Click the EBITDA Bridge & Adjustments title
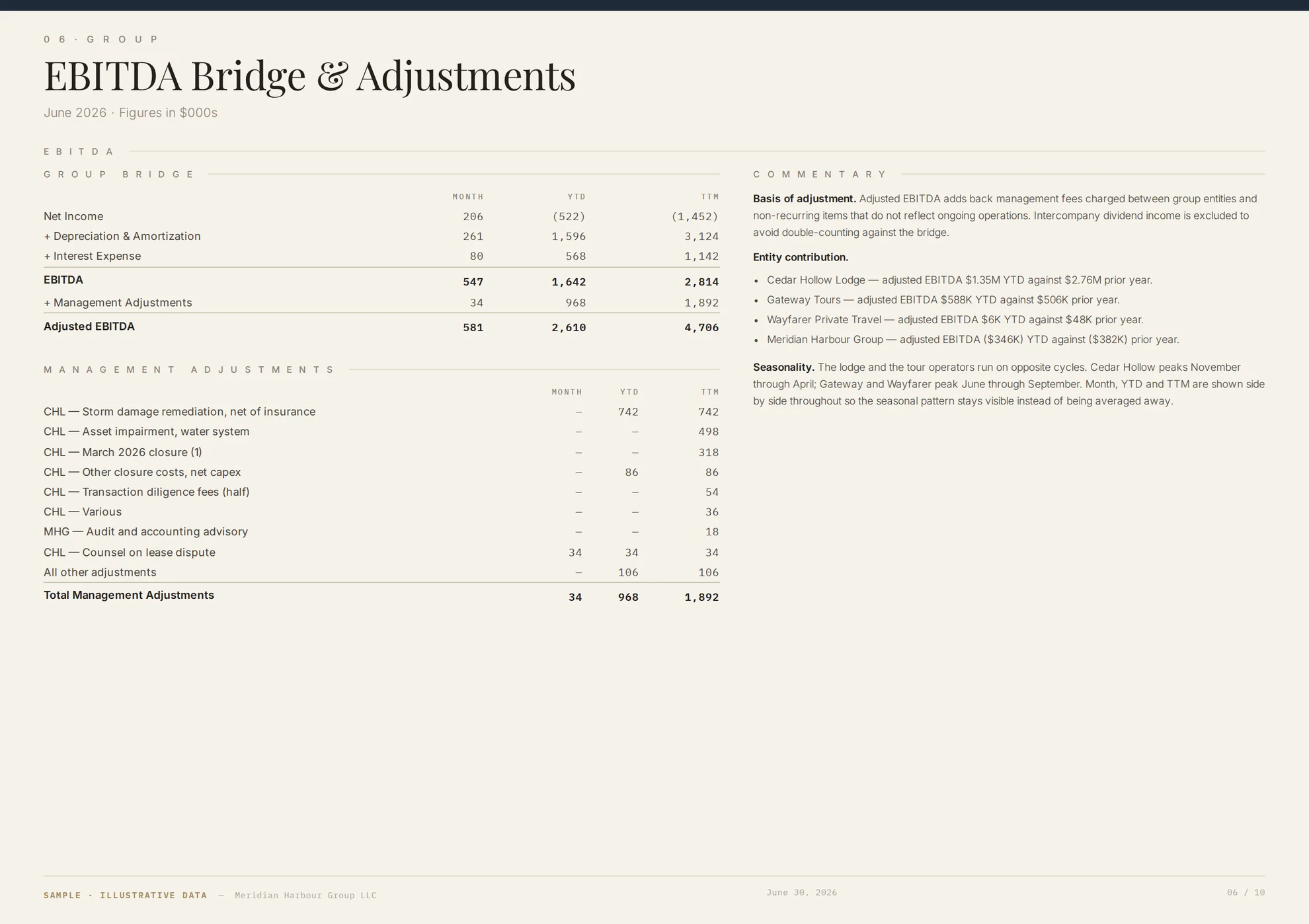The width and height of the screenshot is (1309, 924). (309, 75)
